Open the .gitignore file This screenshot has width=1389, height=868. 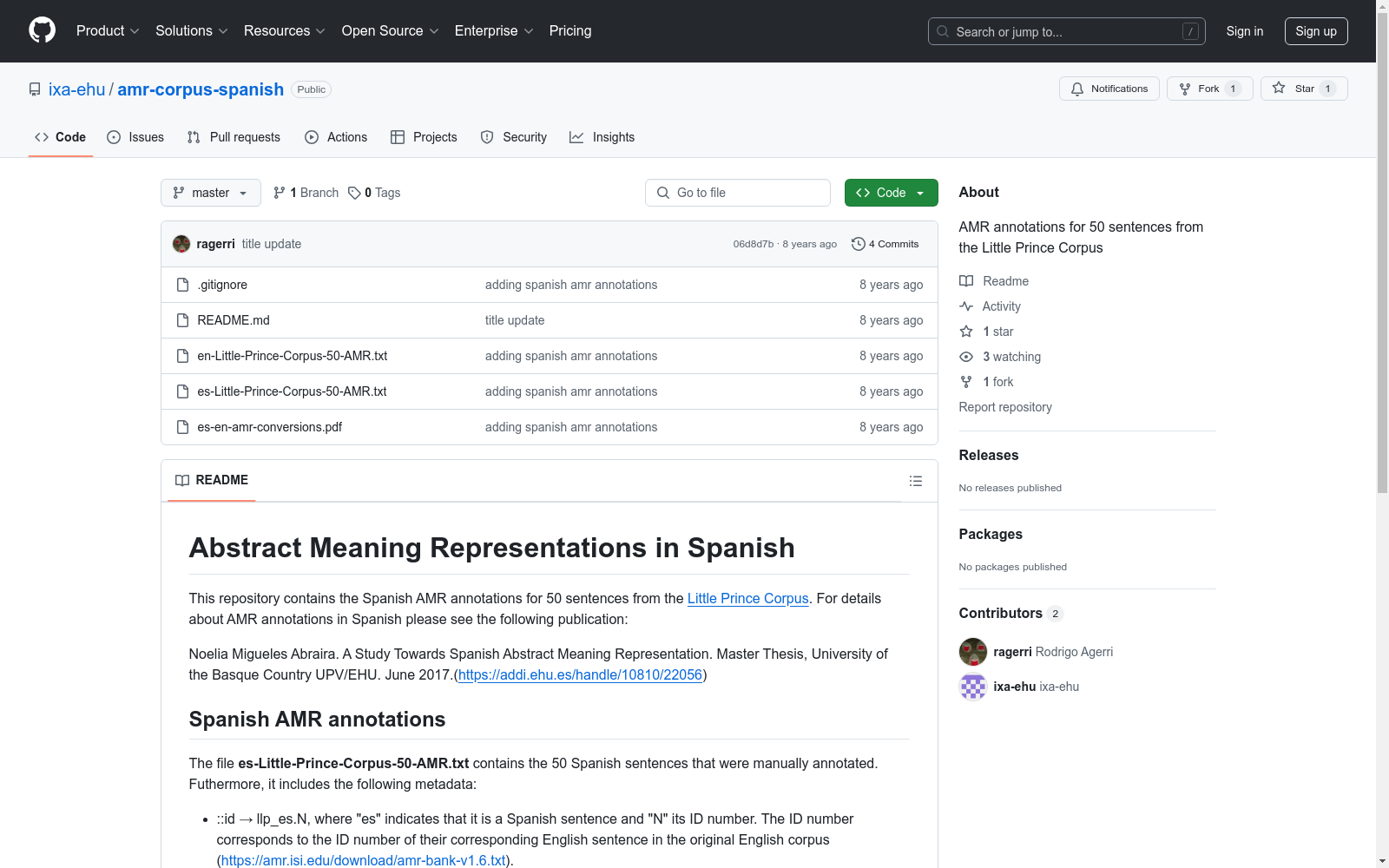222,285
